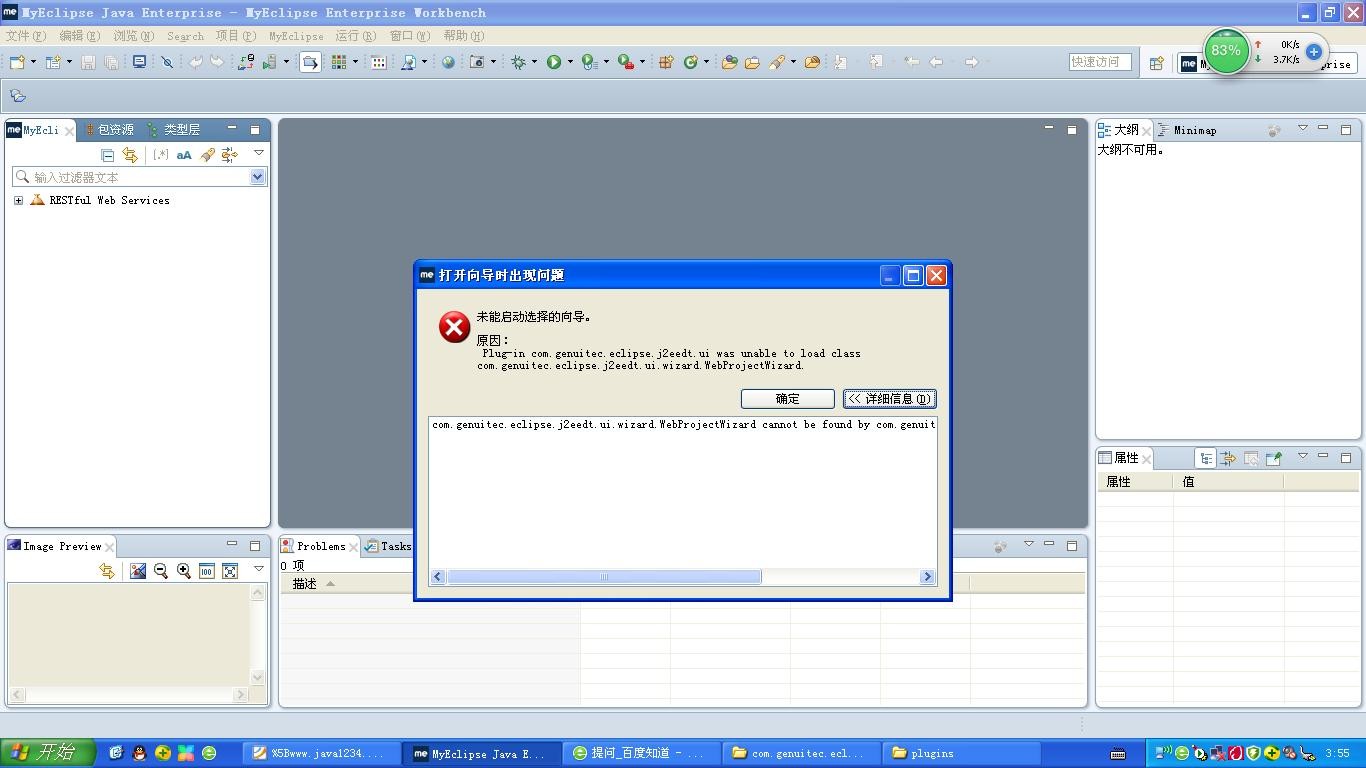Click the plugins folder taskbar button
This screenshot has height=768, width=1366.
[x=963, y=753]
